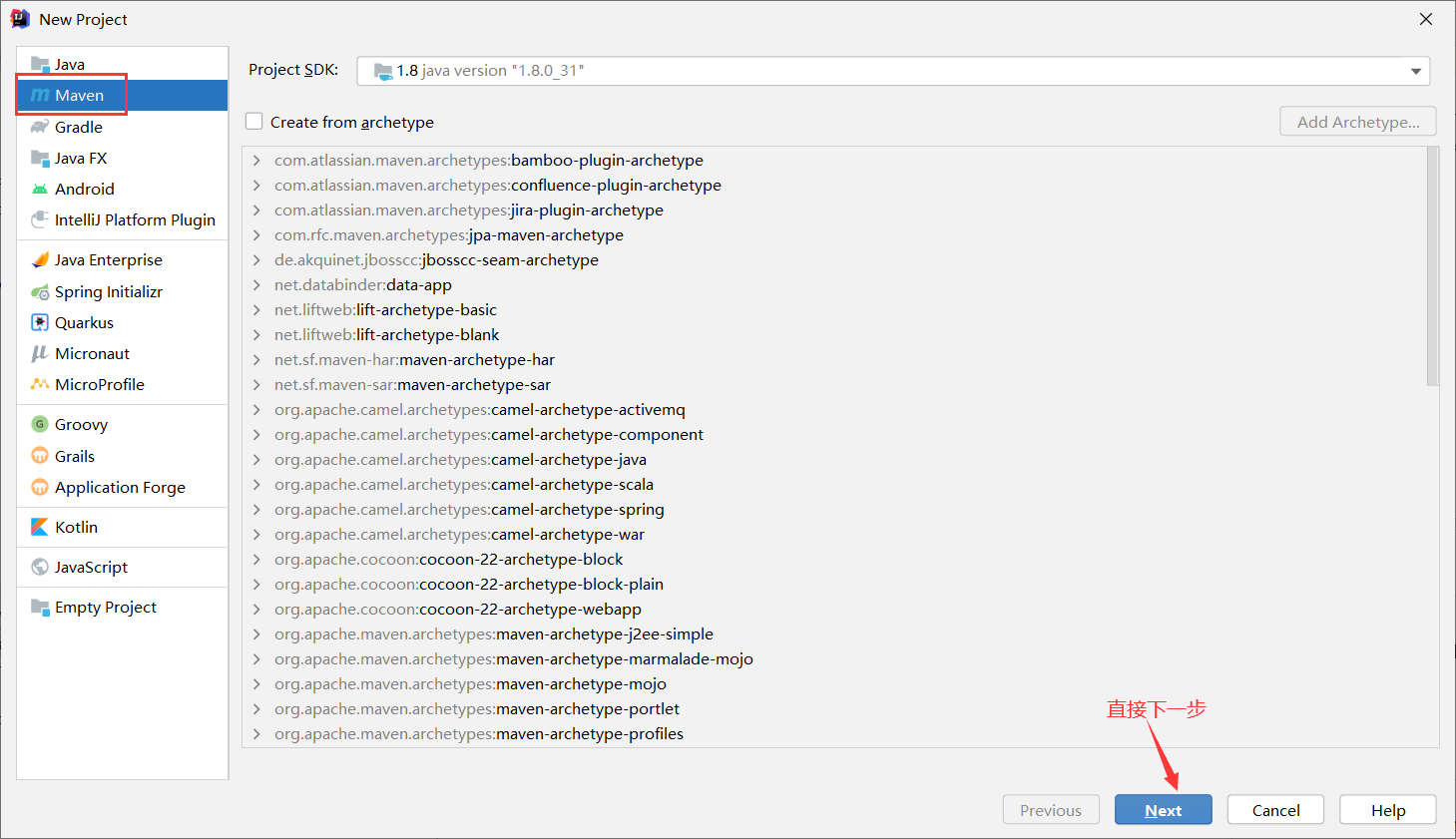Select Spring Initializr project type label
Viewport: 1456px width, 839px height.
click(x=109, y=291)
